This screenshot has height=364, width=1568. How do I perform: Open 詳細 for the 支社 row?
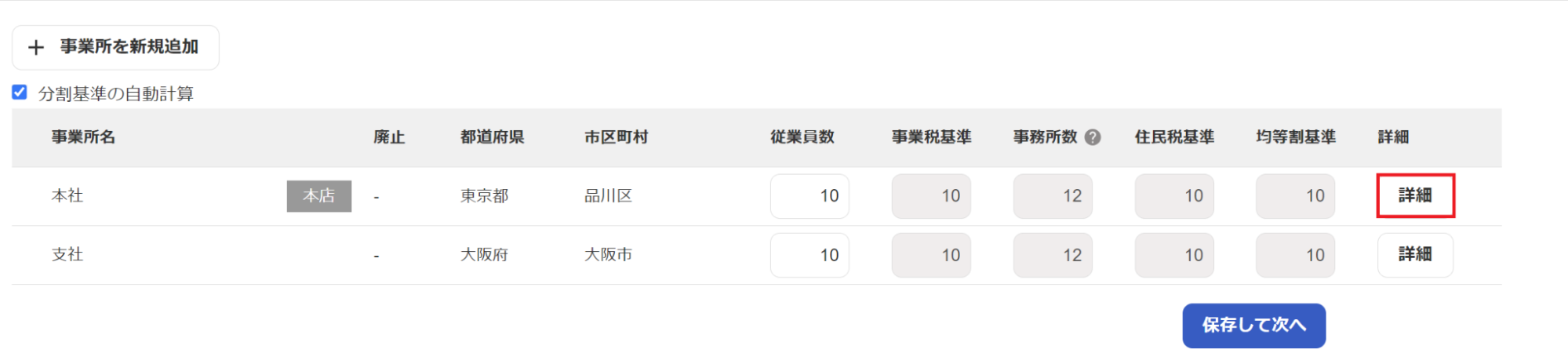point(1416,255)
